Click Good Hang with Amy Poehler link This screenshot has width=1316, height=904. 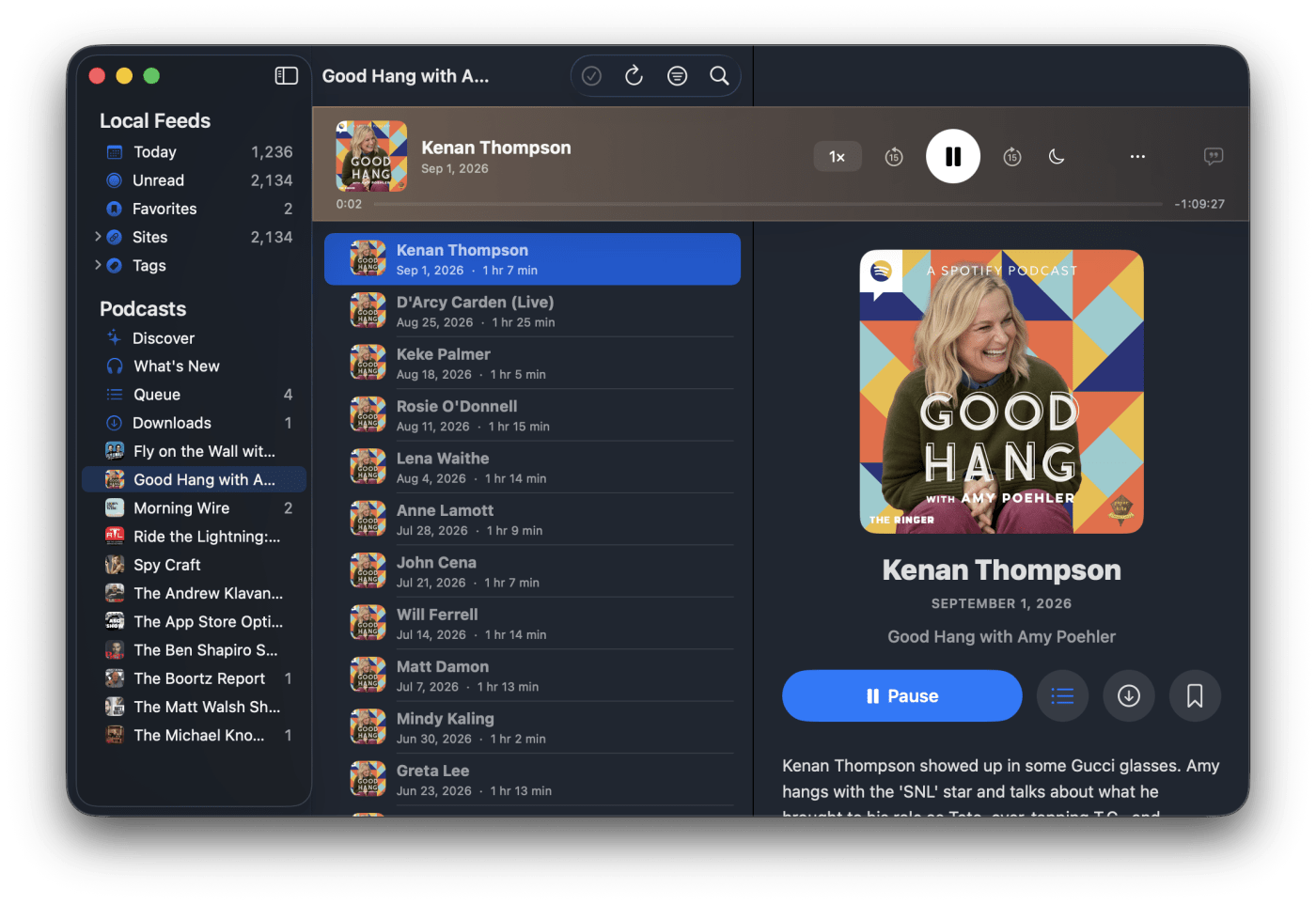[1001, 637]
